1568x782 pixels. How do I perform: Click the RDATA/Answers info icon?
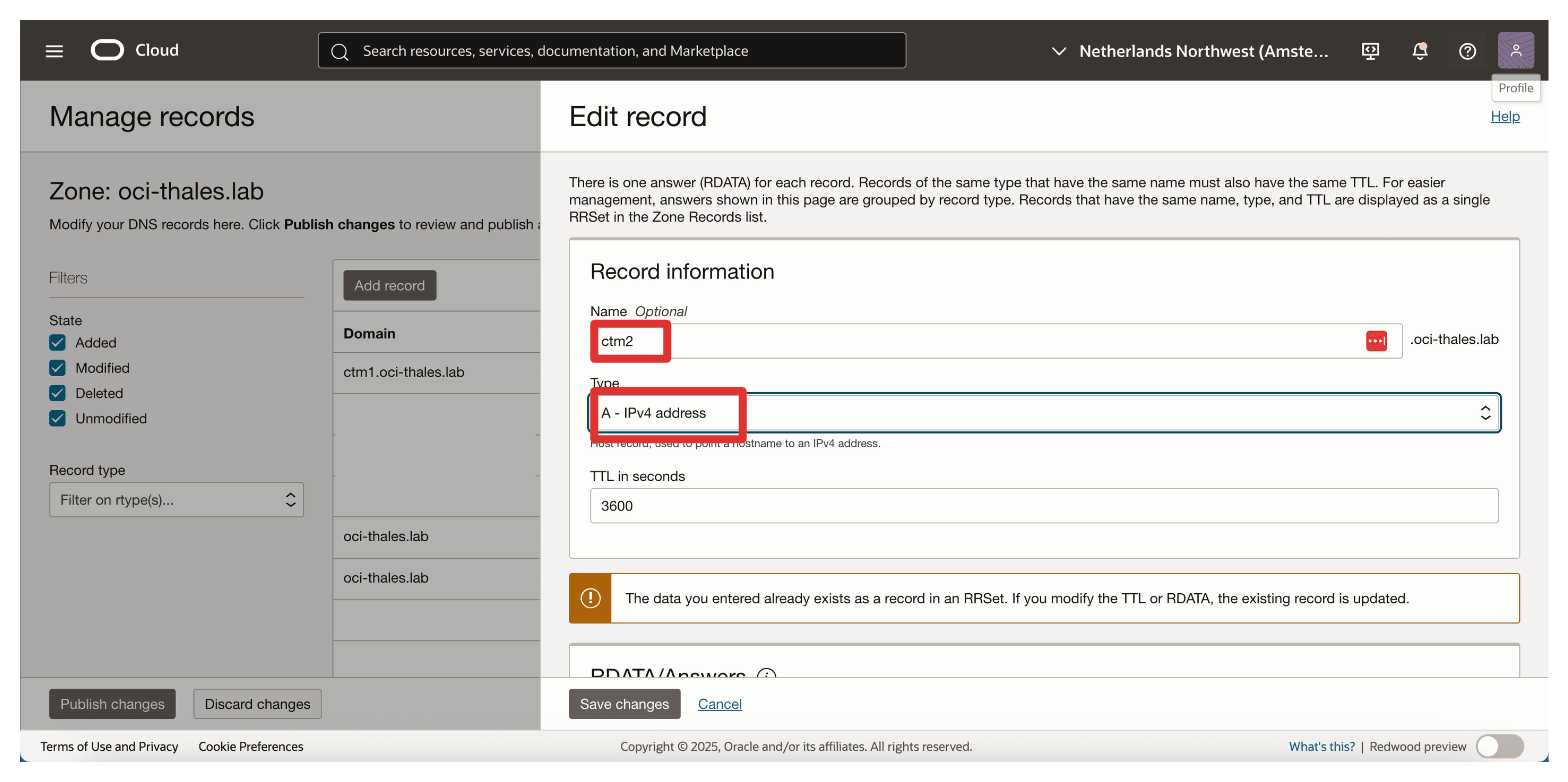coord(767,677)
